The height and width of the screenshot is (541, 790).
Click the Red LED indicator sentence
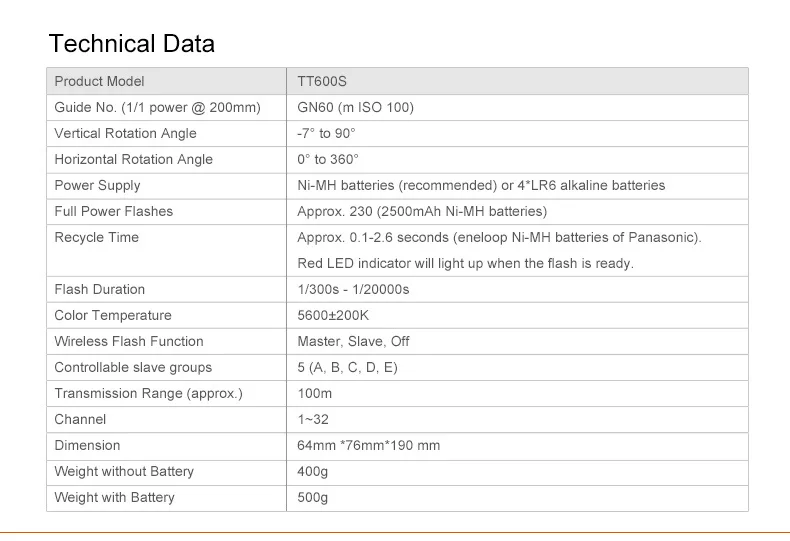pyautogui.click(x=465, y=263)
